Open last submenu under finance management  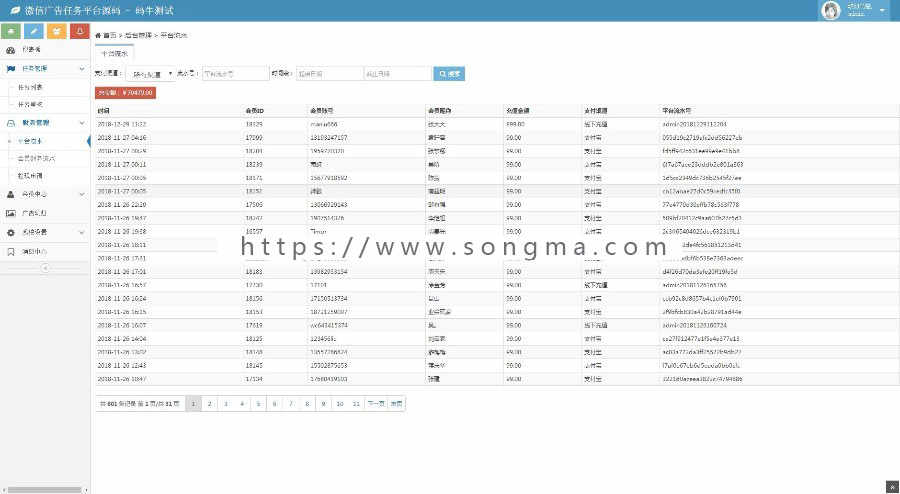(x=30, y=176)
